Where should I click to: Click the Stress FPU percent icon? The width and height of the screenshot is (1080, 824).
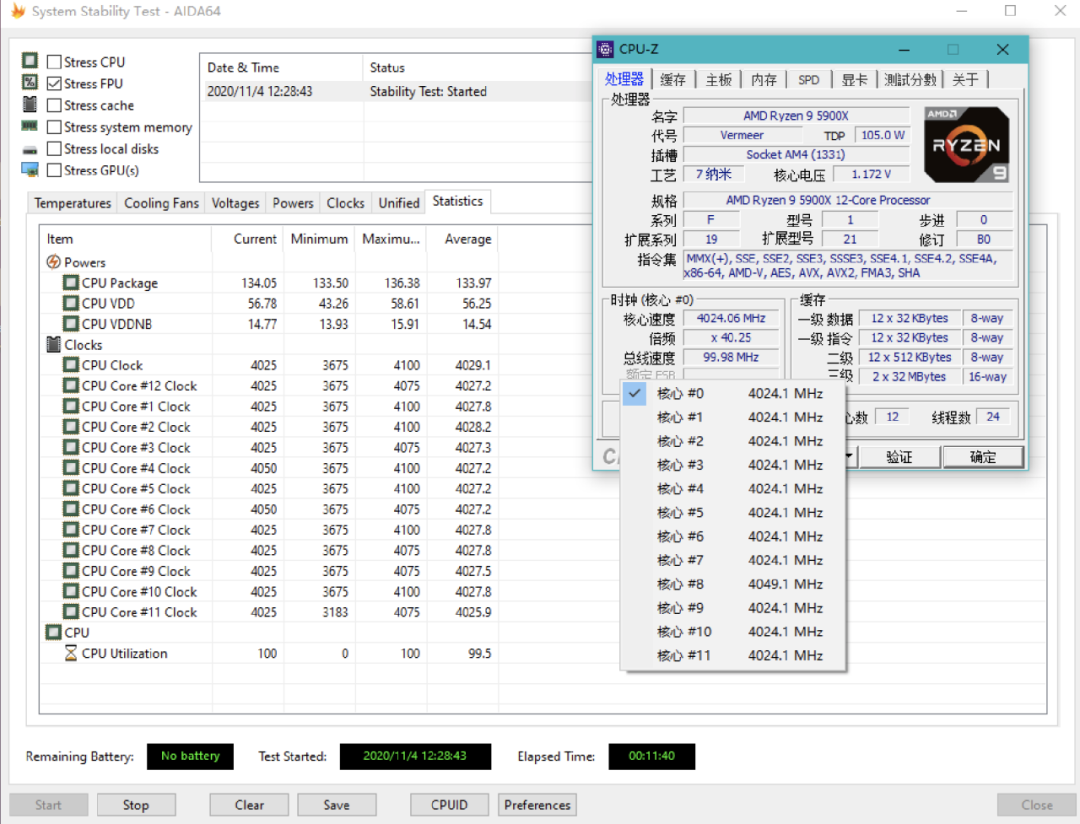click(x=30, y=82)
